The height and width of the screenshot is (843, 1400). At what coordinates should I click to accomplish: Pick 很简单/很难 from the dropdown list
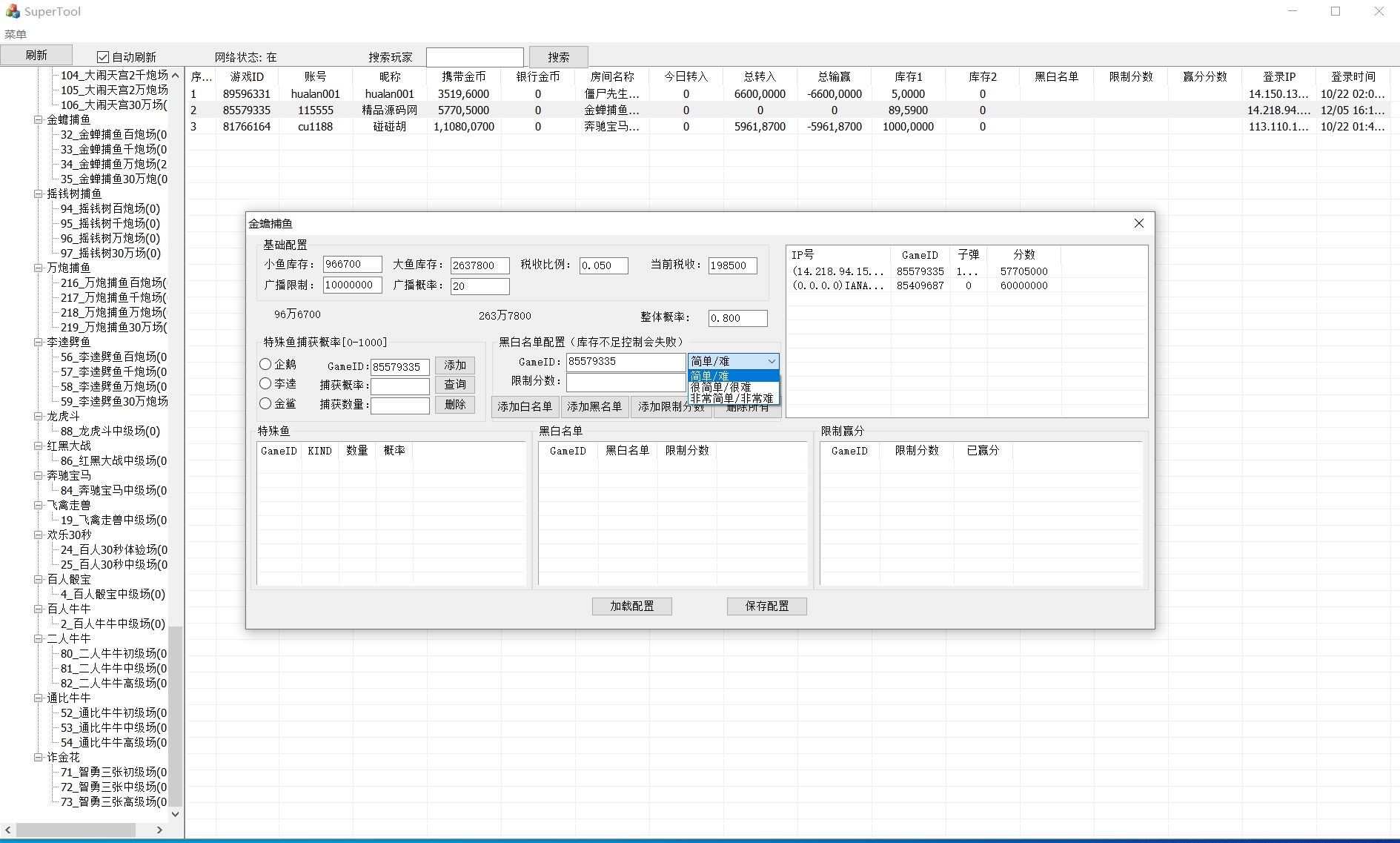[x=720, y=387]
